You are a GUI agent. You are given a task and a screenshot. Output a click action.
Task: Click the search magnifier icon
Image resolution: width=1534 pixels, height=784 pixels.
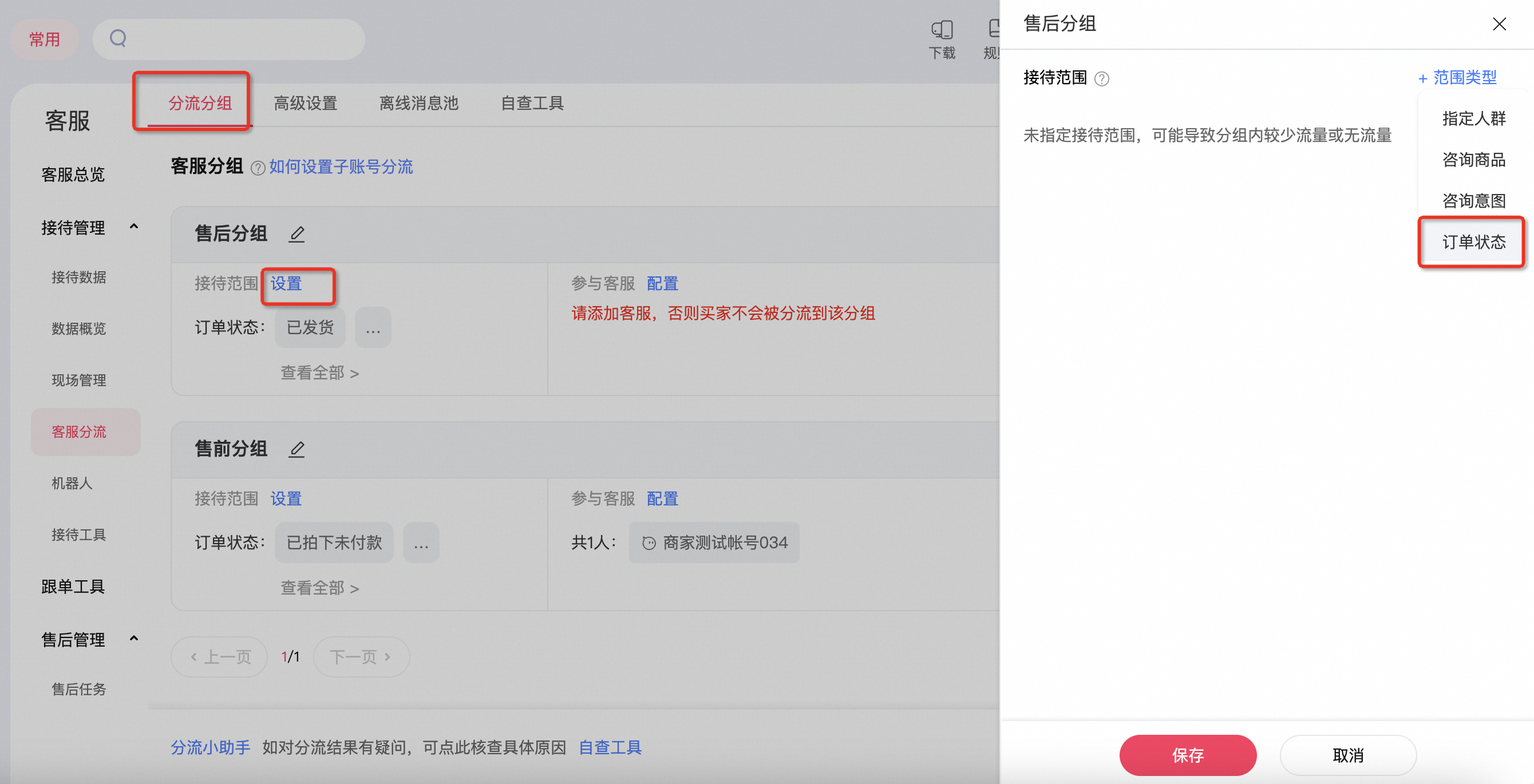[118, 39]
